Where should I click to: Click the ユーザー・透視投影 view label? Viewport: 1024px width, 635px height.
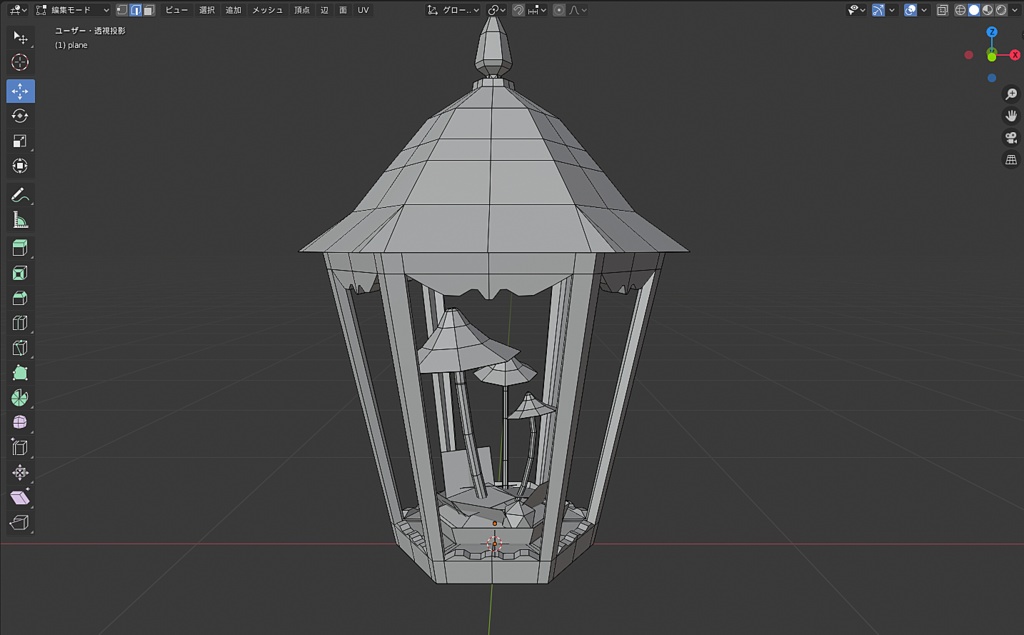(x=90, y=31)
